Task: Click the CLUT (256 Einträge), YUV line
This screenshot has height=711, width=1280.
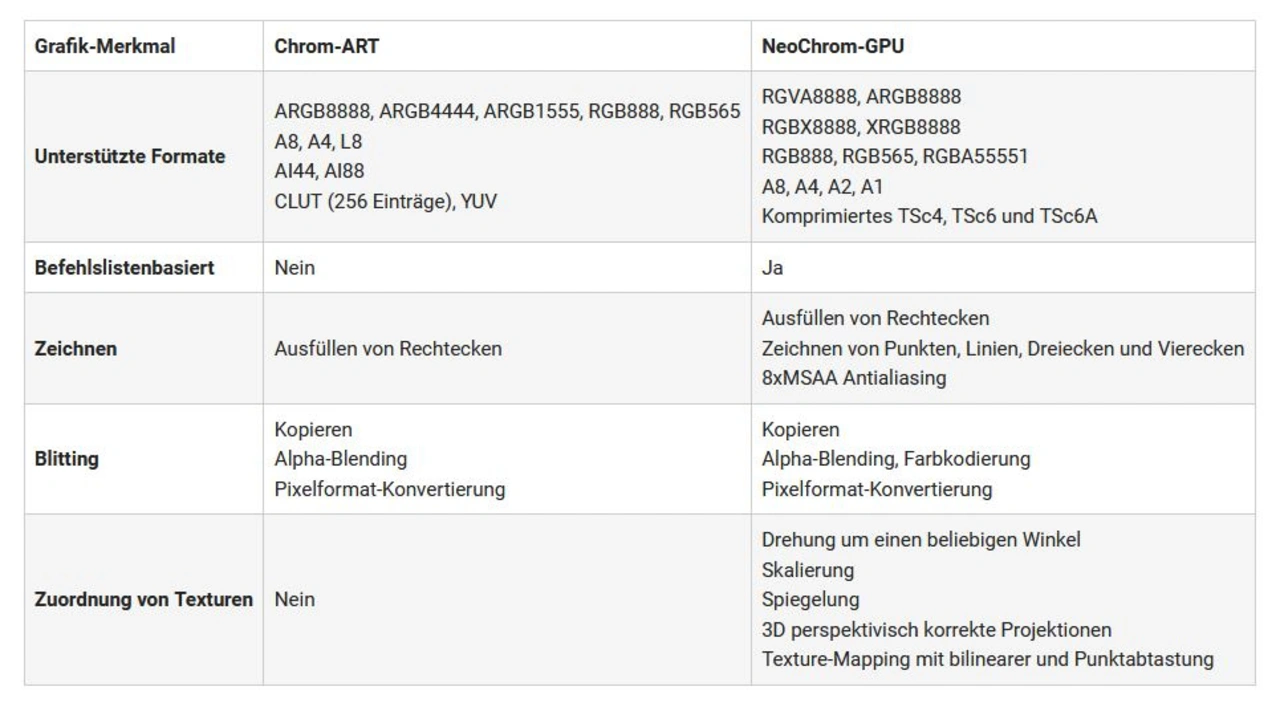Action: tap(385, 201)
